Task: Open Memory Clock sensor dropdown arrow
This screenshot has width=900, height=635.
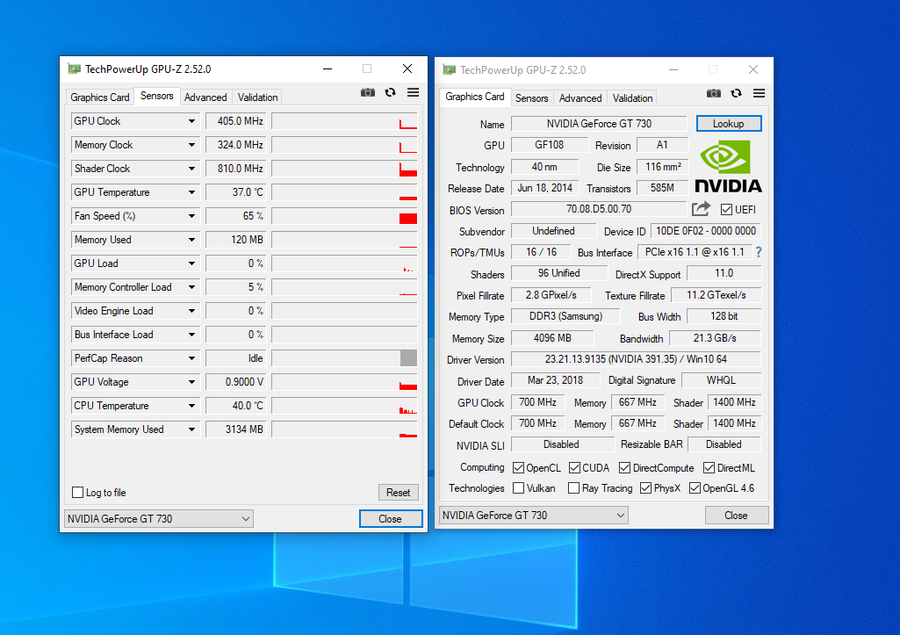Action: 192,145
